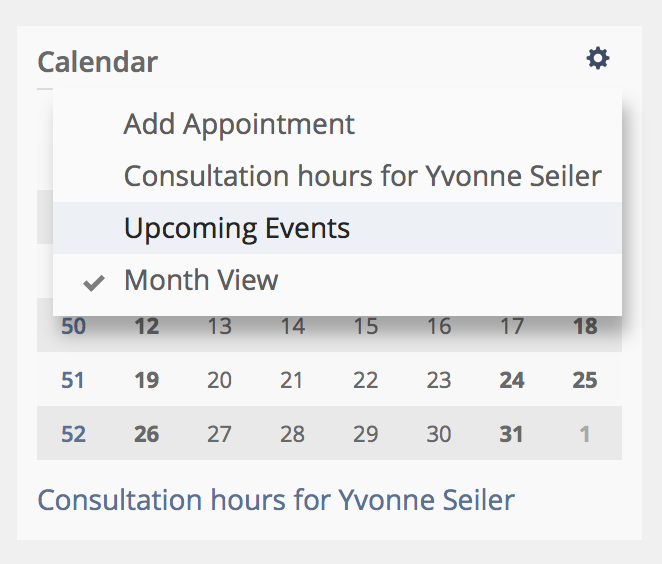Image resolution: width=662 pixels, height=564 pixels.
Task: Open calendar week 51
Action: point(73,381)
